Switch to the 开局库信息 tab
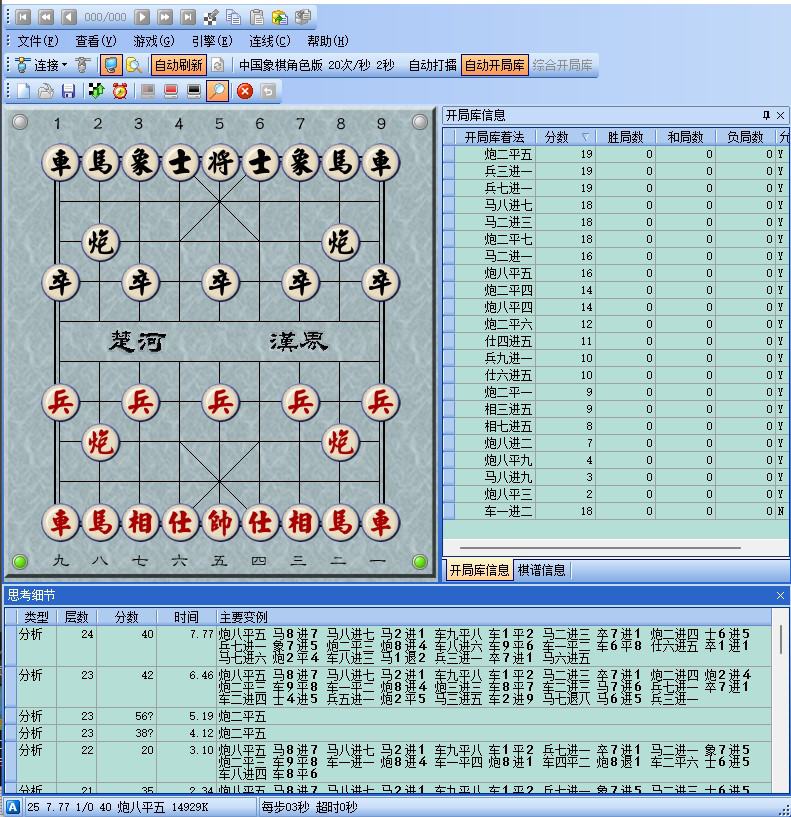Screen dimensions: 791x817 tap(479, 570)
